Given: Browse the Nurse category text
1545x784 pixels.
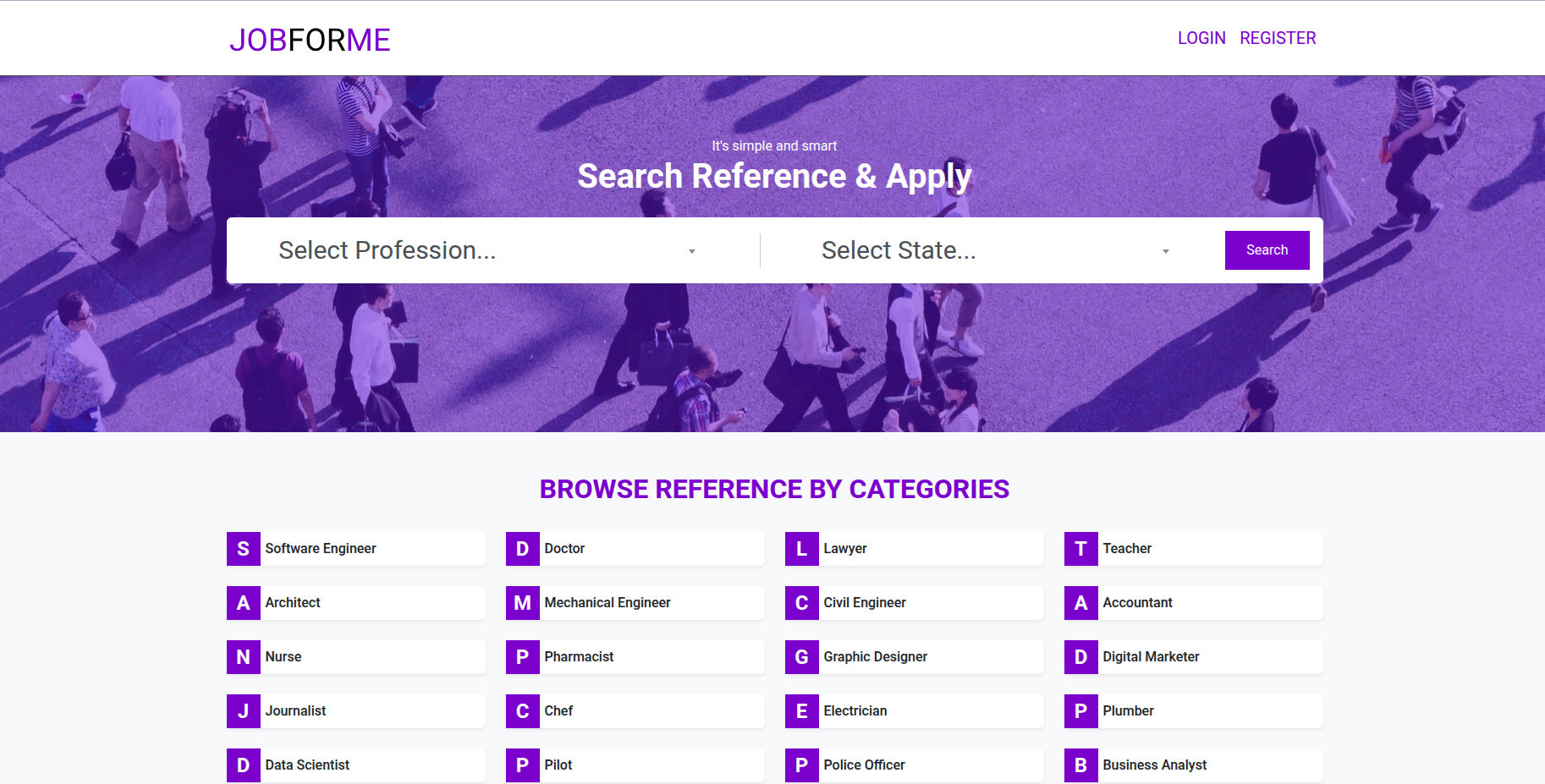Looking at the screenshot, I should click(x=283, y=657).
